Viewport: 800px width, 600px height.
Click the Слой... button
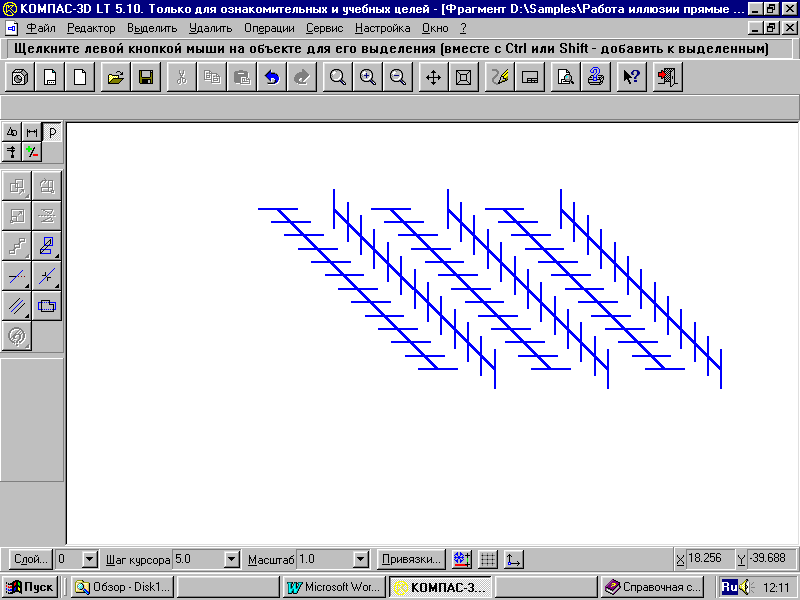tap(31, 560)
